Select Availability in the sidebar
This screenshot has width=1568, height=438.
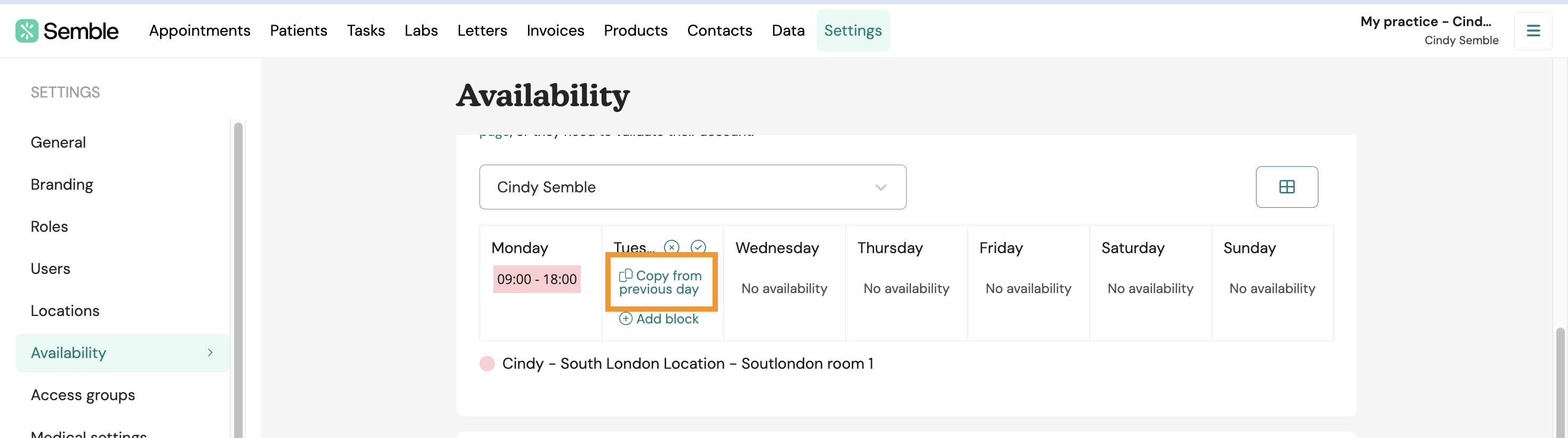coord(122,353)
